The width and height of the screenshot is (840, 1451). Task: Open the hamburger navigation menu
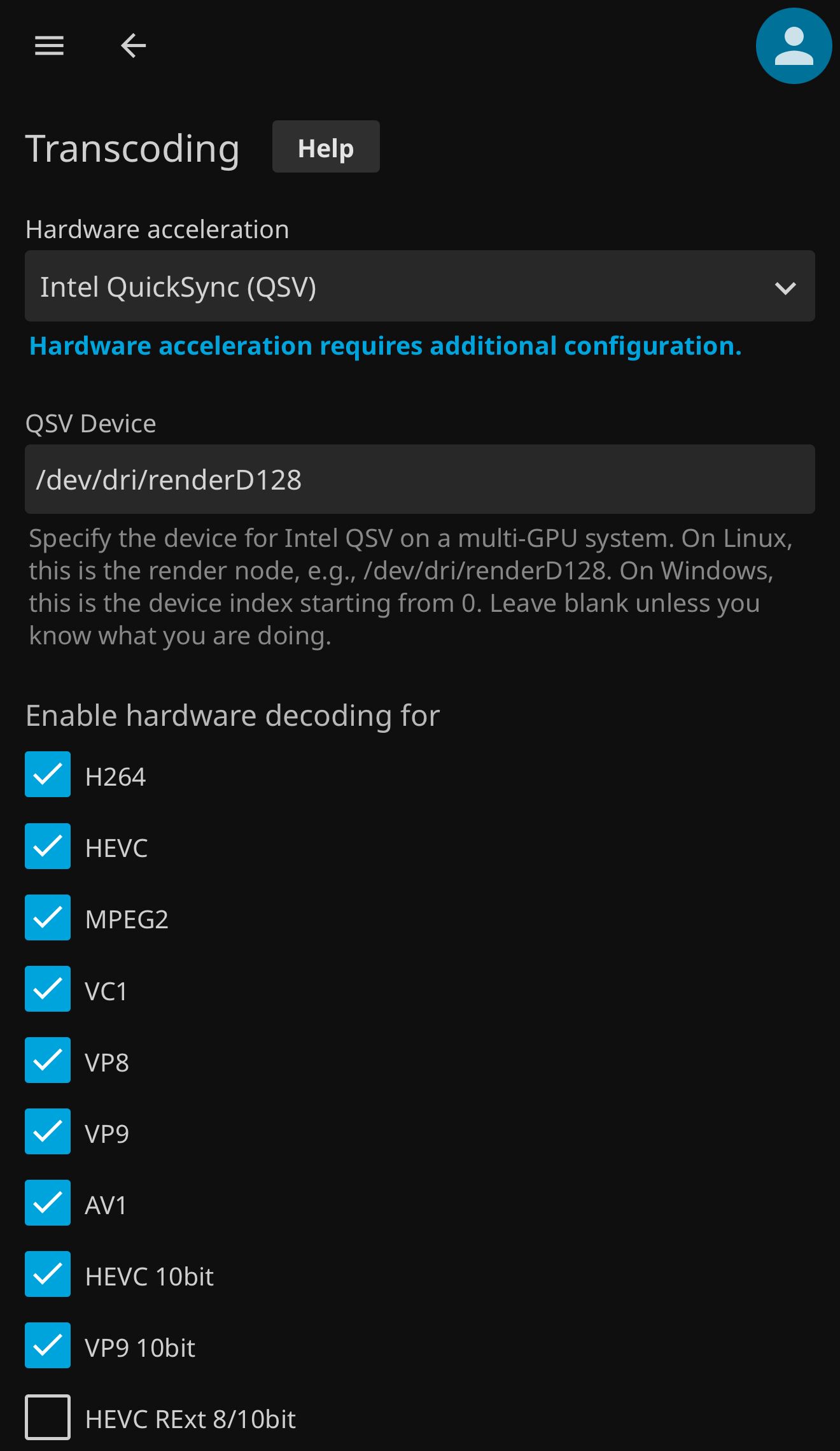(49, 46)
